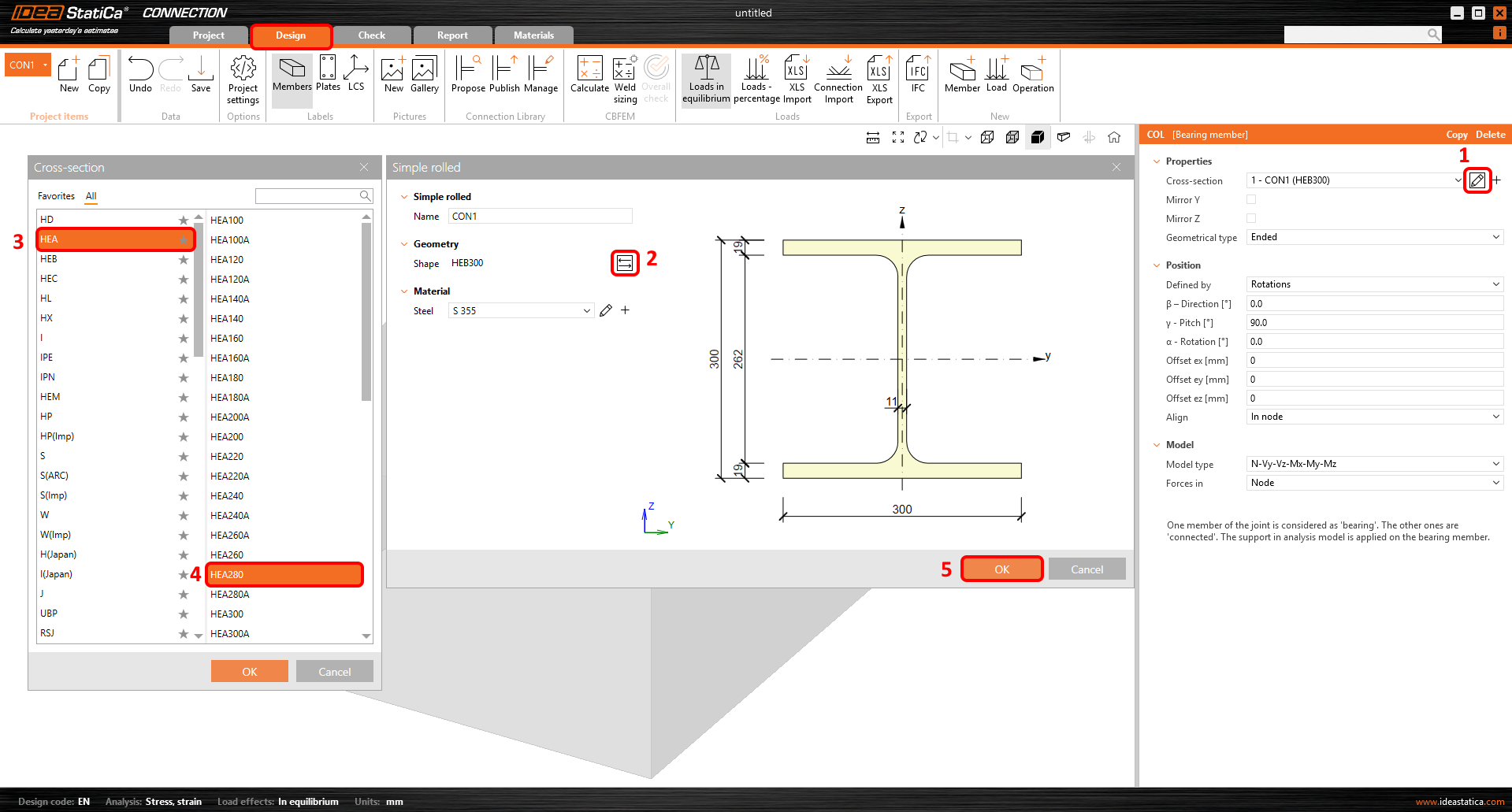This screenshot has width=1512, height=812.
Task: Open the Steel material dropdown
Action: pos(521,311)
